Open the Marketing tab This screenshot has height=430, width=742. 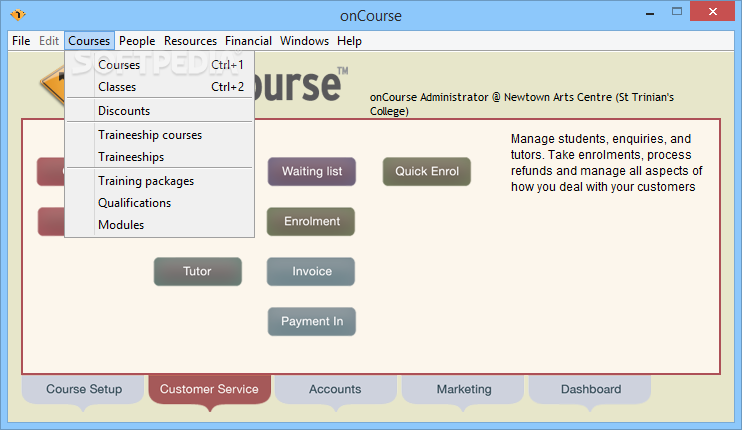[x=463, y=389]
